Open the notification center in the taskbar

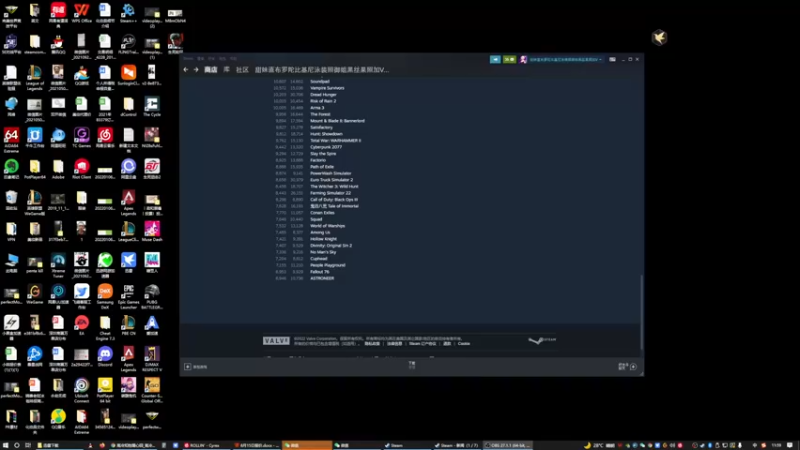[x=790, y=445]
